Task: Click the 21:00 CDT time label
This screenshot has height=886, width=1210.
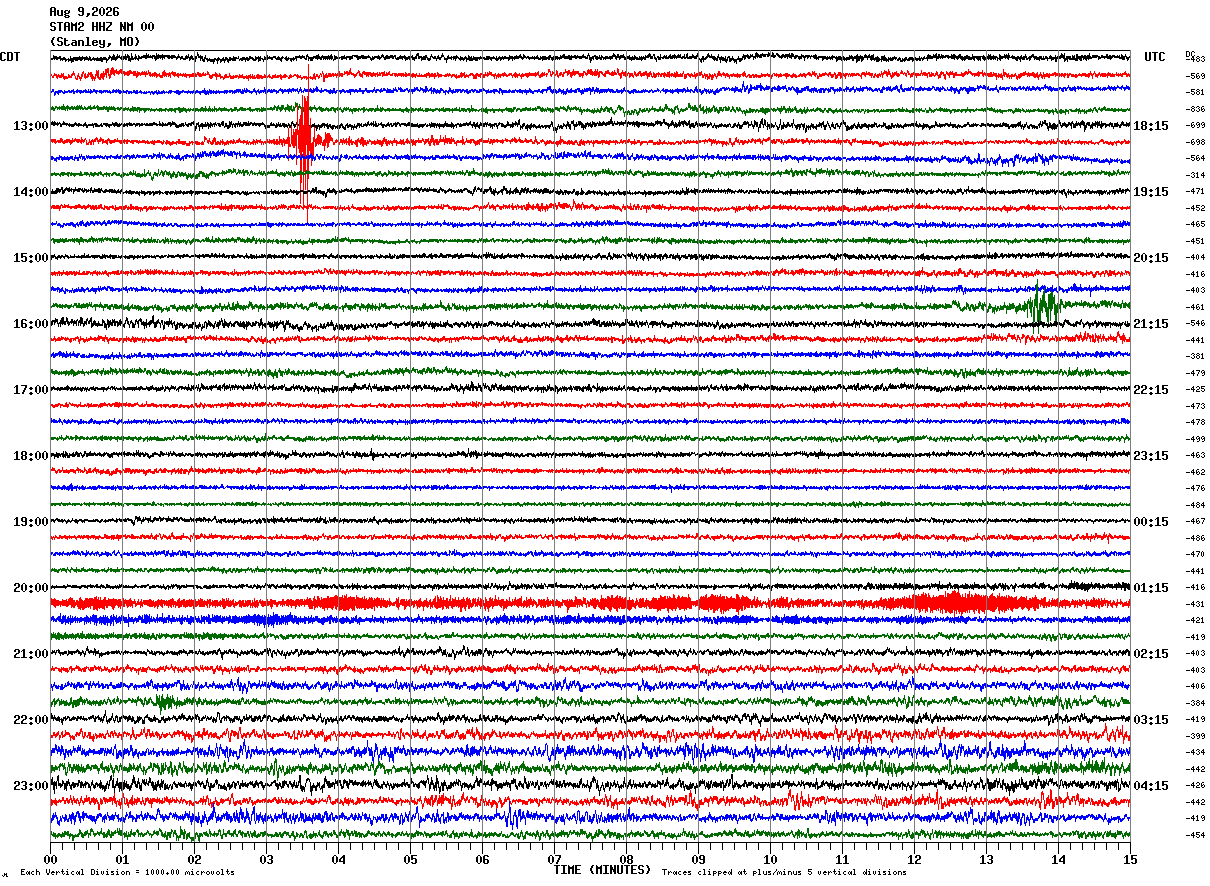Action: click(x=31, y=654)
